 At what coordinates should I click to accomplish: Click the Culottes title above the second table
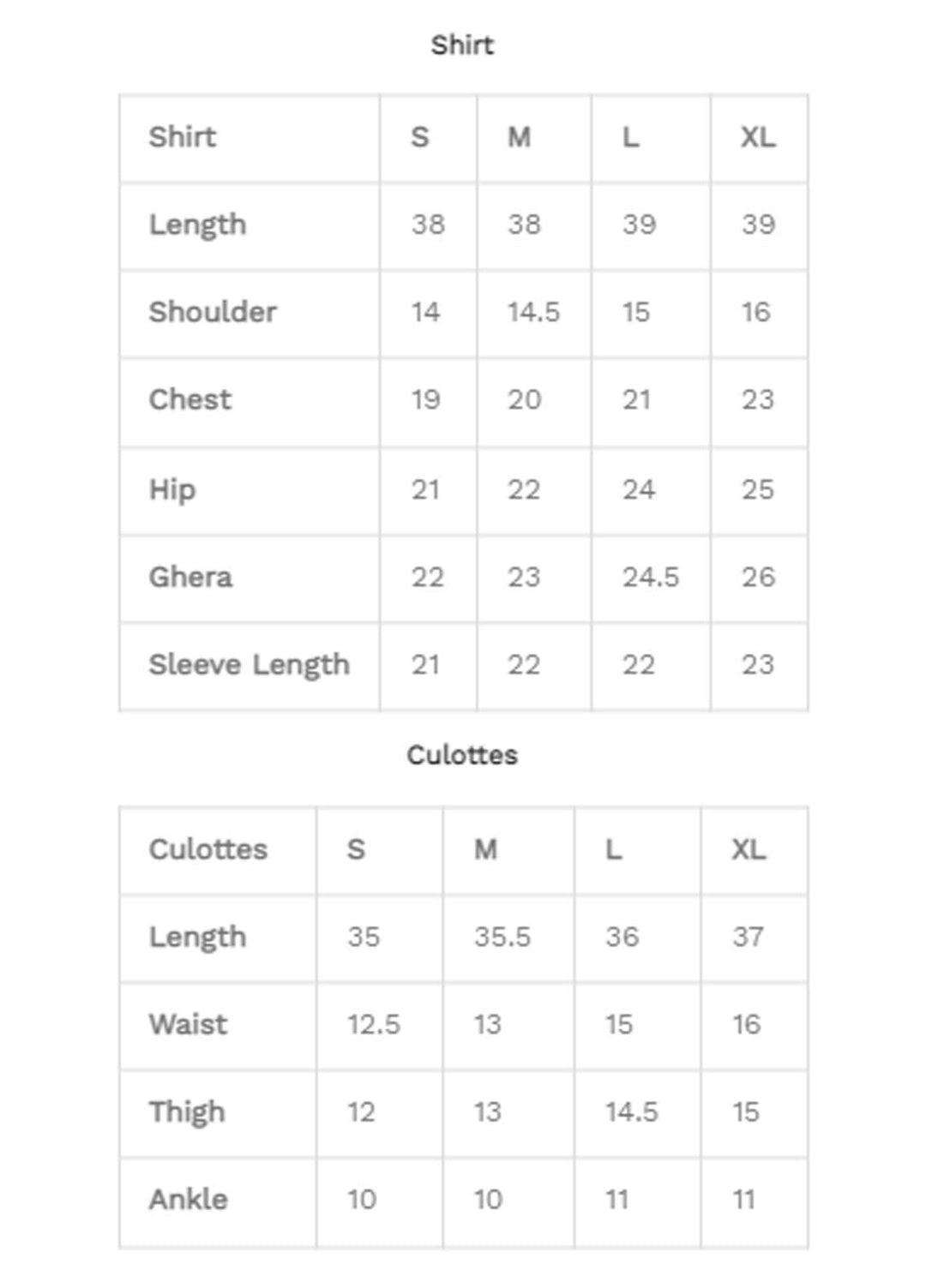462,755
